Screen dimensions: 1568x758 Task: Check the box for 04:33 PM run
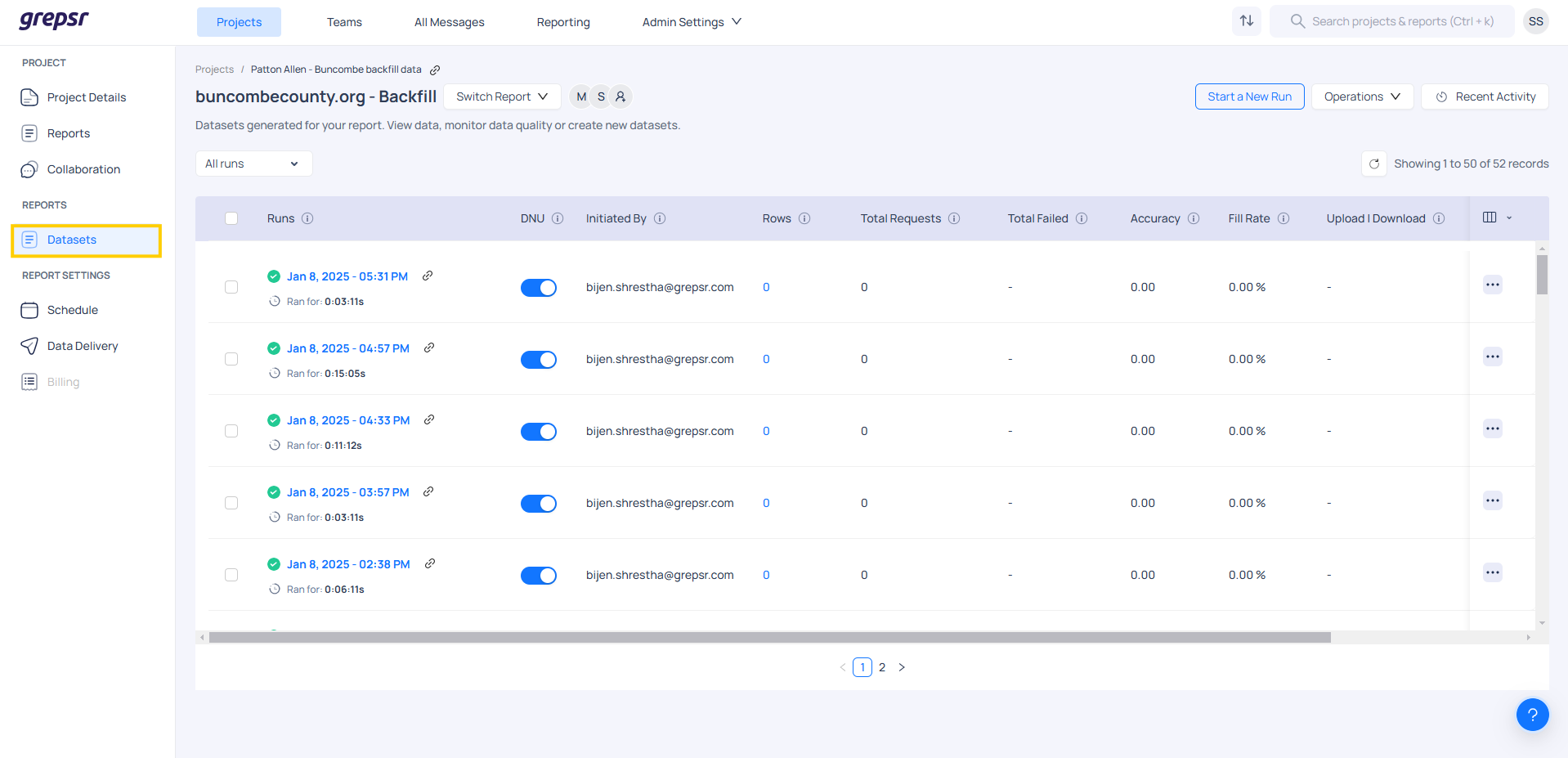coord(231,431)
